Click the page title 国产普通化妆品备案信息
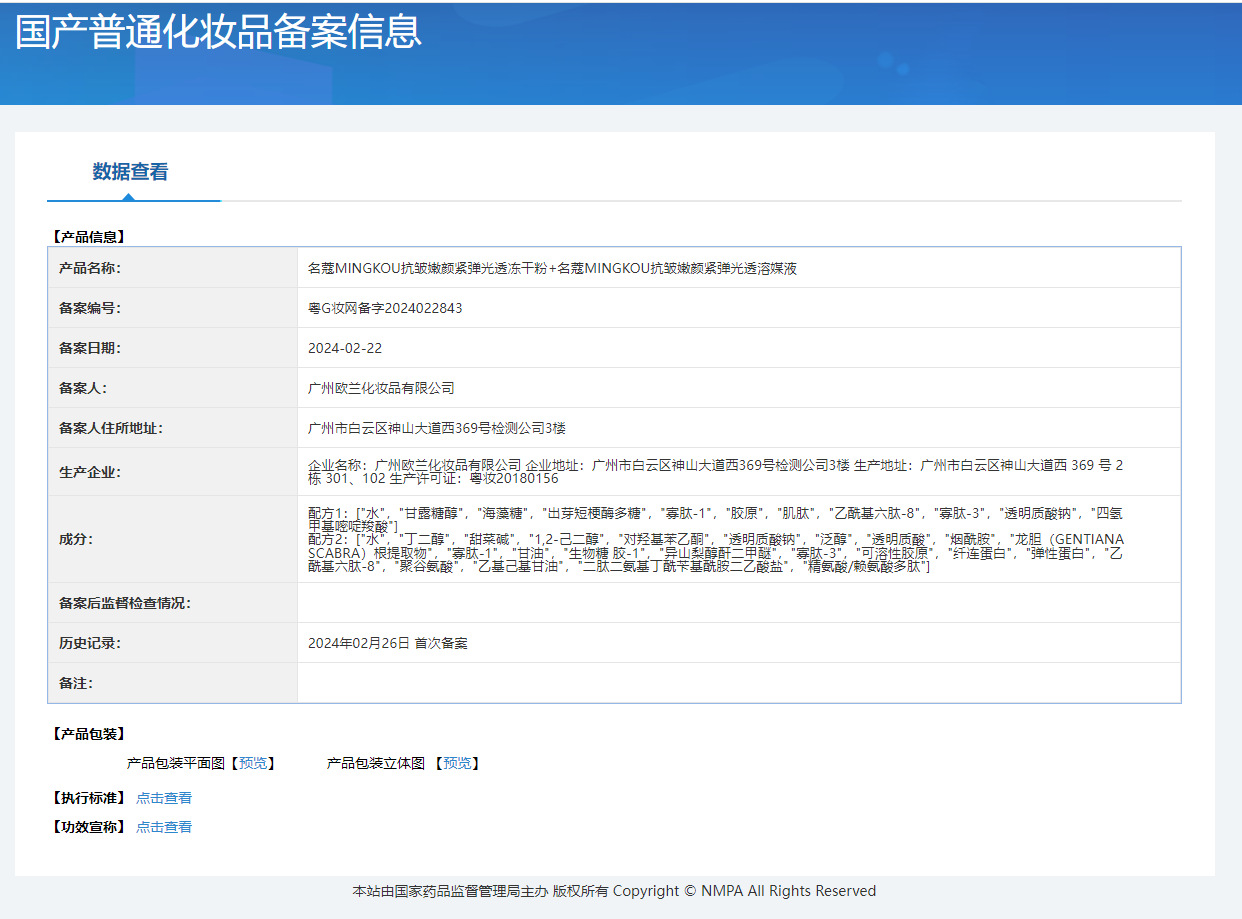Viewport: 1242px width, 919px height. point(218,31)
